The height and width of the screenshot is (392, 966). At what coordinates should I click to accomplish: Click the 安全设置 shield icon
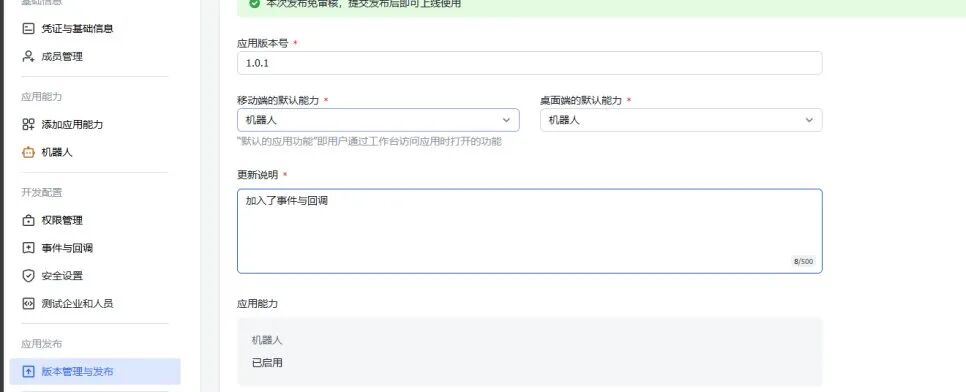tap(28, 276)
